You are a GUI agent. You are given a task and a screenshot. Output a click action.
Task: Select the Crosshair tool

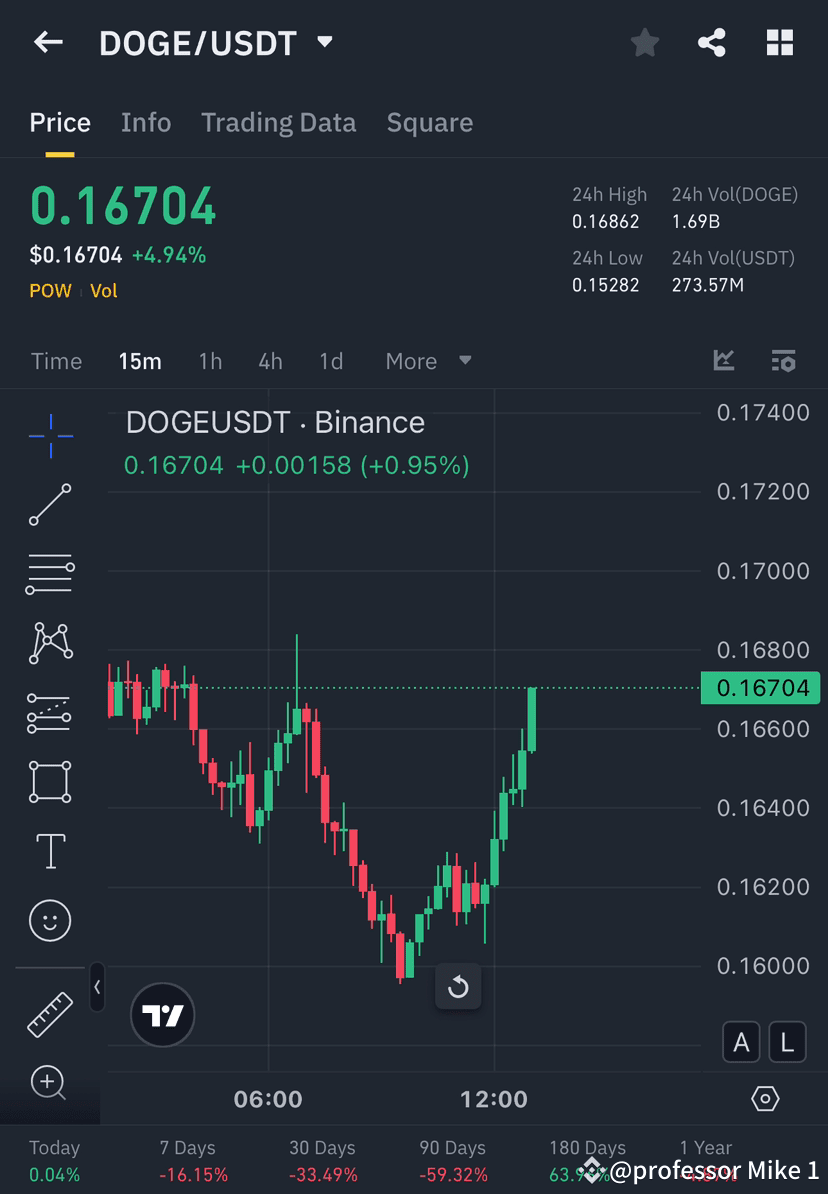50,435
